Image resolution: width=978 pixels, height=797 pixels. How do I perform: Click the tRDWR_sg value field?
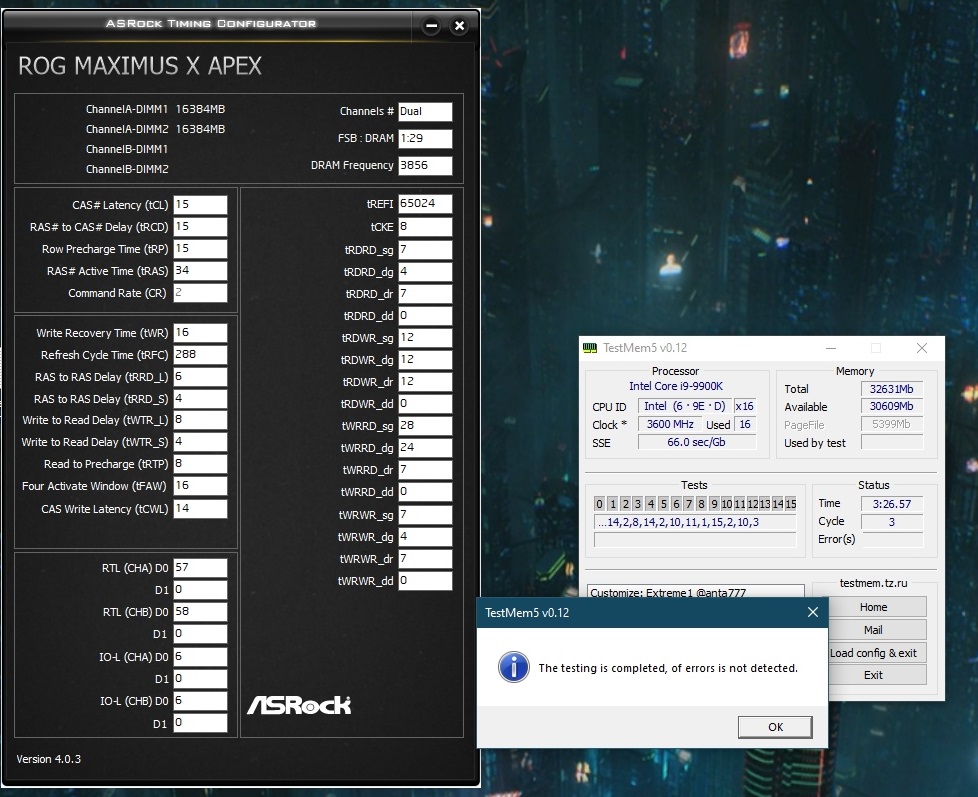(425, 337)
